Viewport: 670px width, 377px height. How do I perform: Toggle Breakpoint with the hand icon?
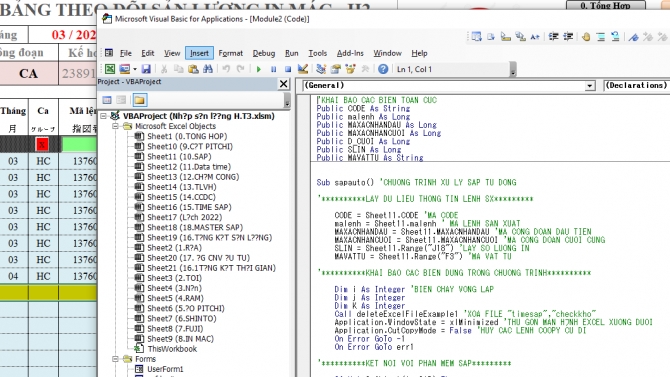[586, 37]
